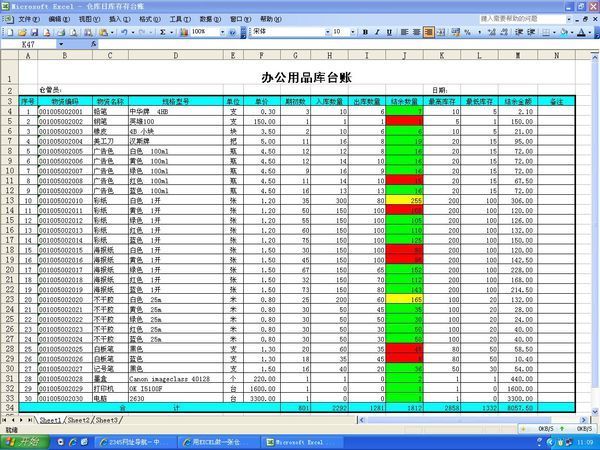Expand the AutoSum functions arrow
The height and width of the screenshot is (450, 600).
[x=171, y=32]
